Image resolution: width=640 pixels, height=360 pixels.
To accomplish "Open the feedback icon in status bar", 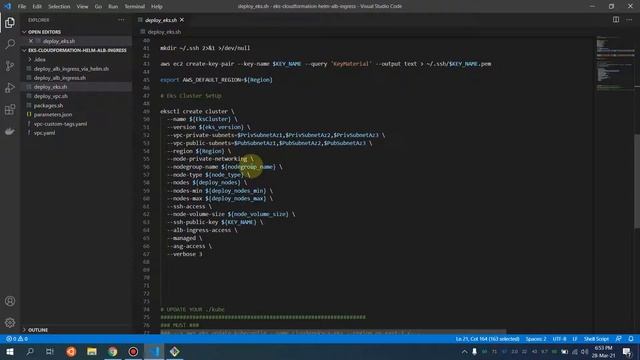I will point(619,339).
